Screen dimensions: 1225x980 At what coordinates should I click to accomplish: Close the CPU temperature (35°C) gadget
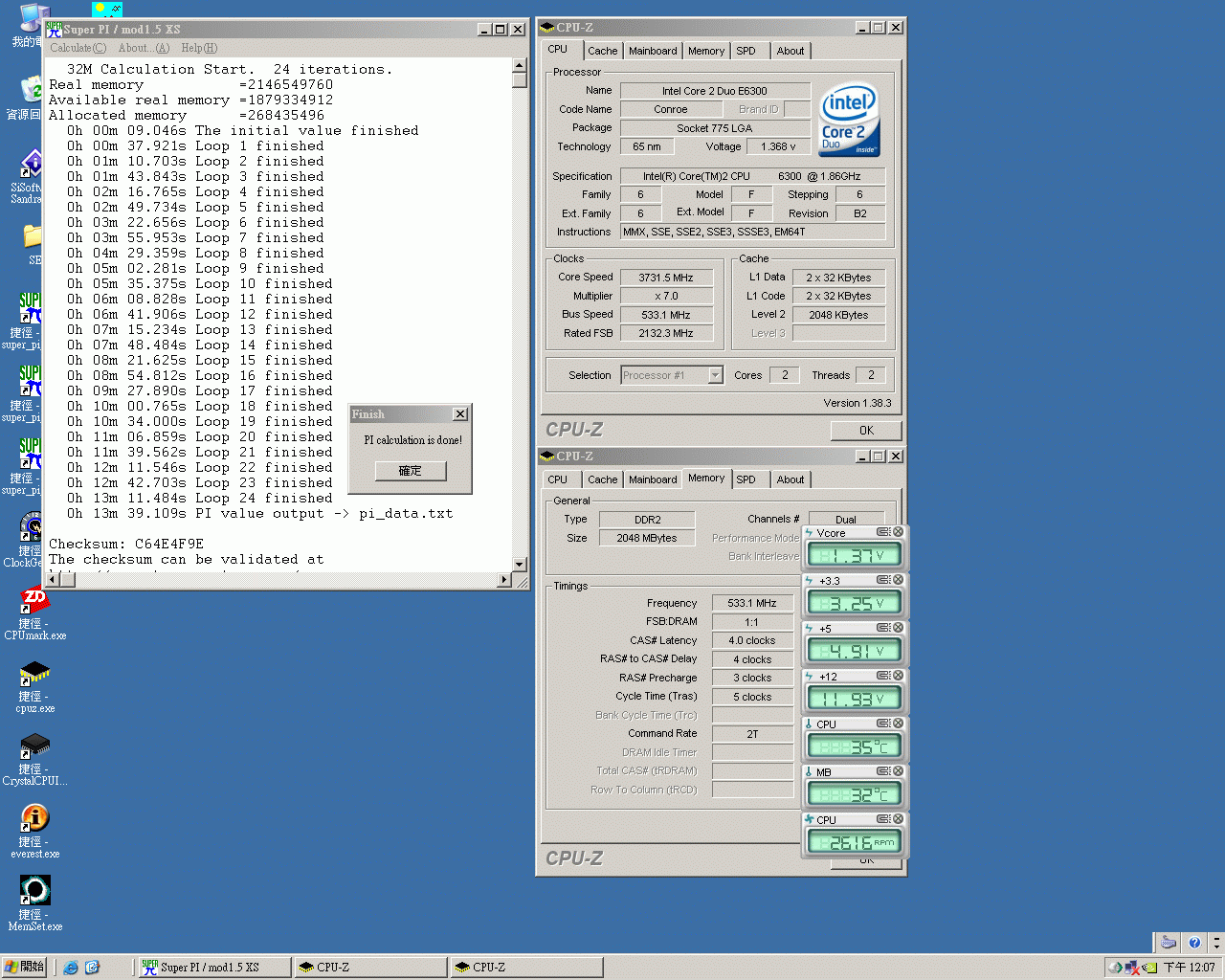[898, 724]
